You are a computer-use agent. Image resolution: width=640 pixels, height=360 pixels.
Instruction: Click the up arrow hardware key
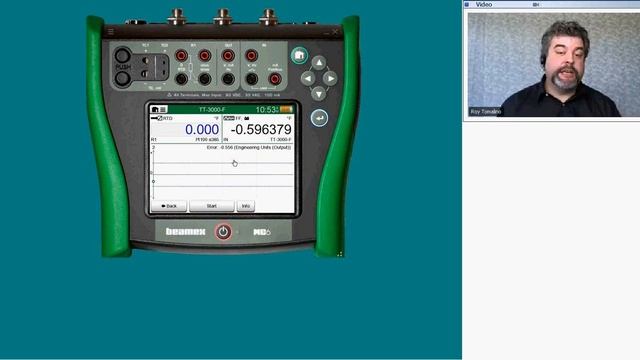point(319,63)
